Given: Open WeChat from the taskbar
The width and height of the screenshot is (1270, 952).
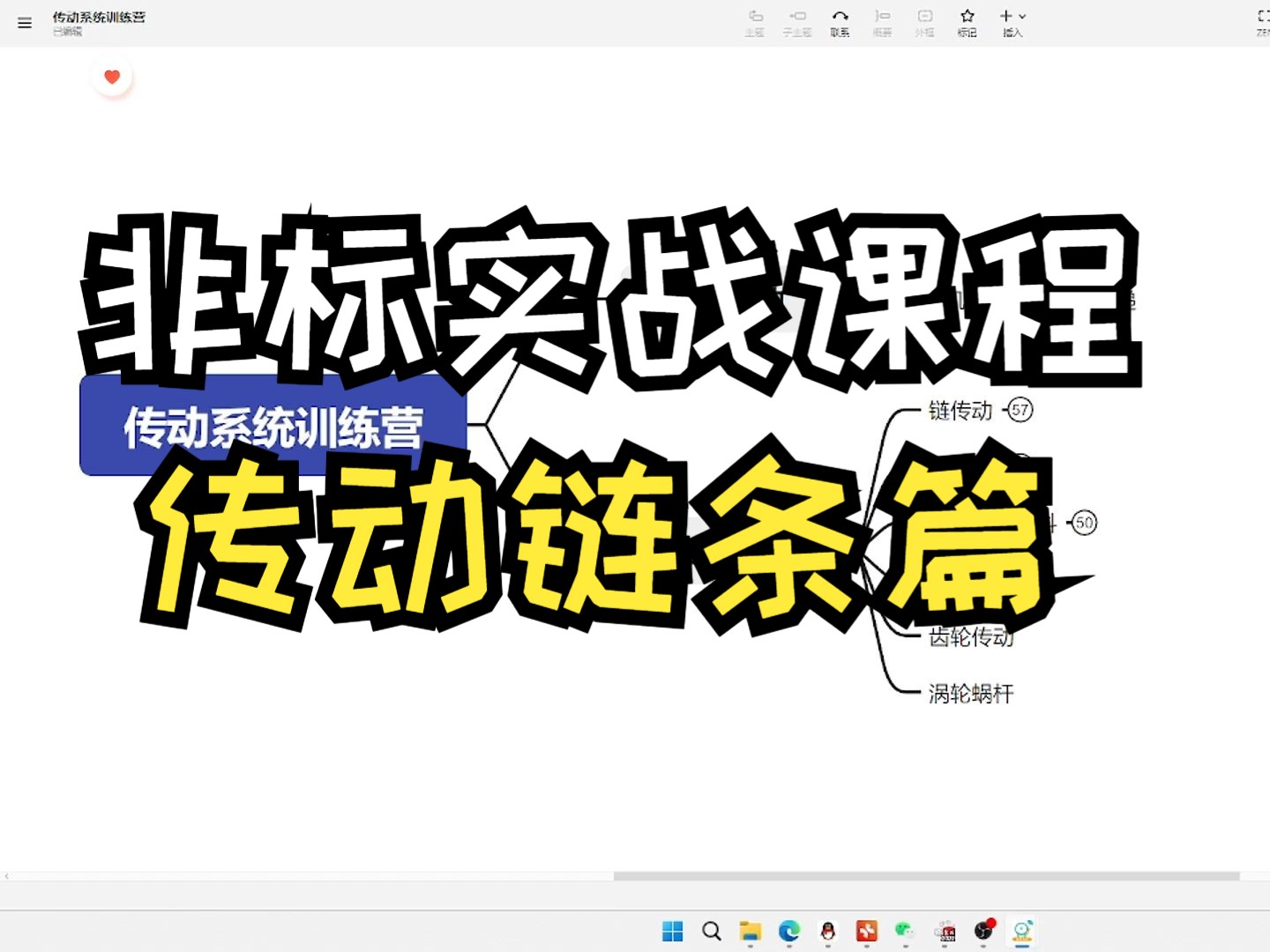Looking at the screenshot, I should click(x=904, y=932).
